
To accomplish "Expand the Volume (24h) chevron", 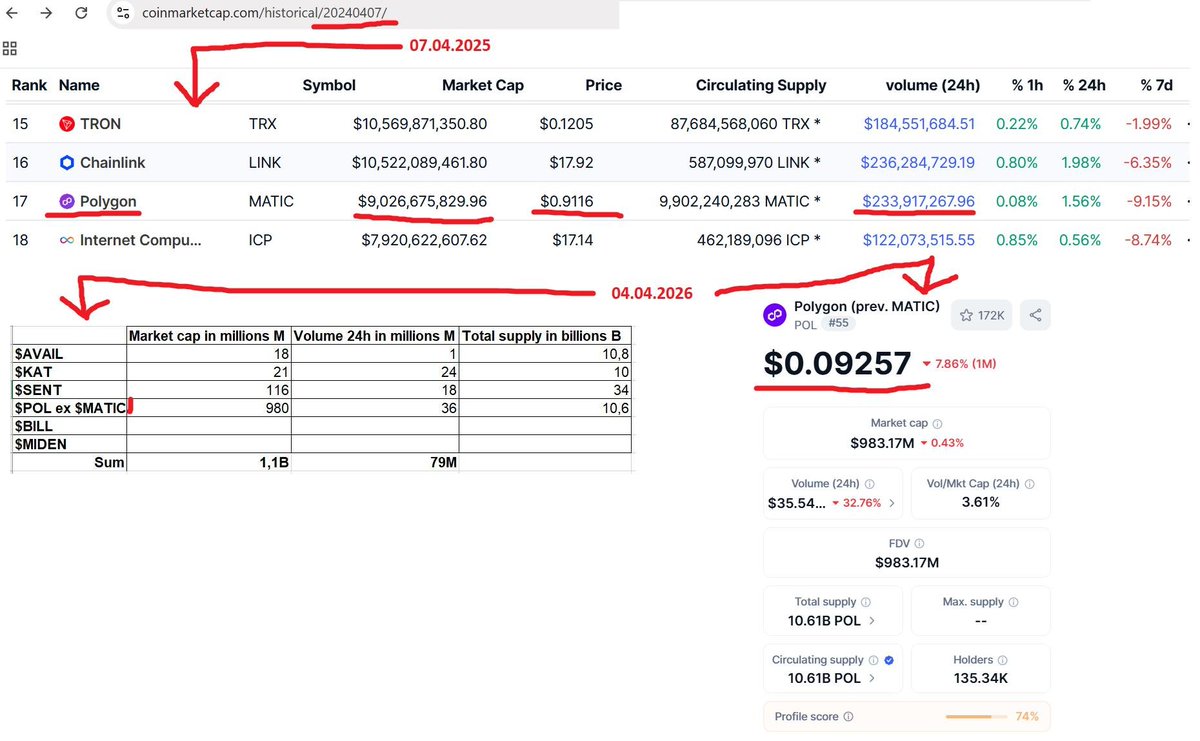I will tap(892, 503).
